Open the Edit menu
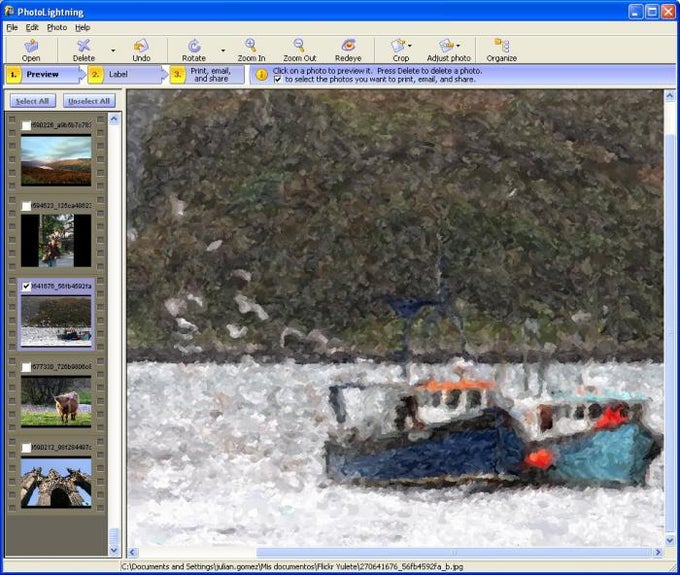Viewport: 680px width, 575px height. (32, 27)
